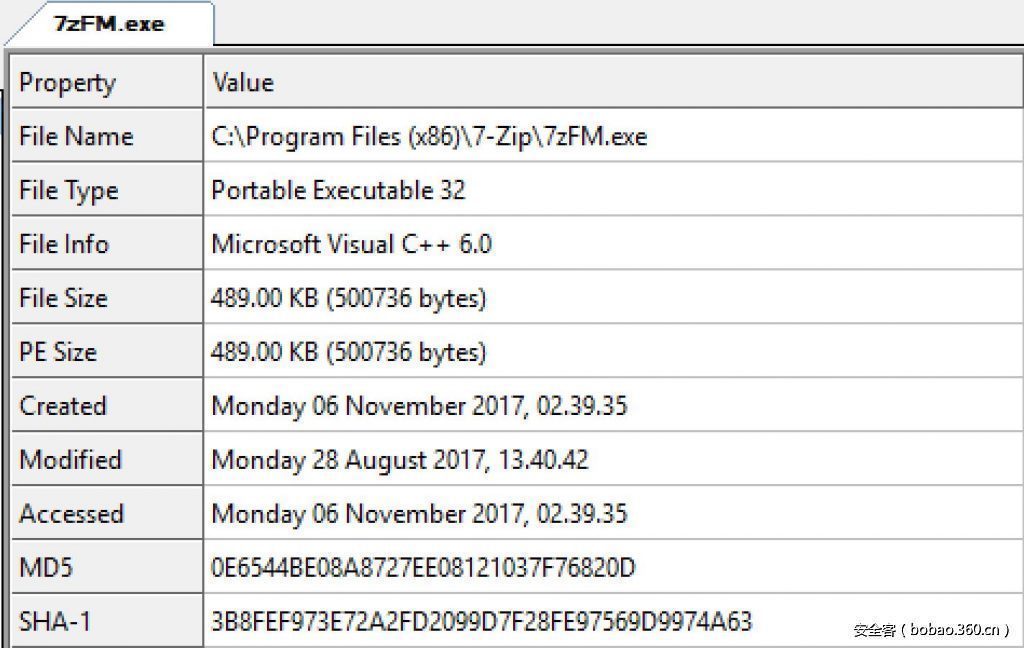Click the Microsoft Visual C++ 6.0 value
This screenshot has width=1024, height=648.
point(351,245)
